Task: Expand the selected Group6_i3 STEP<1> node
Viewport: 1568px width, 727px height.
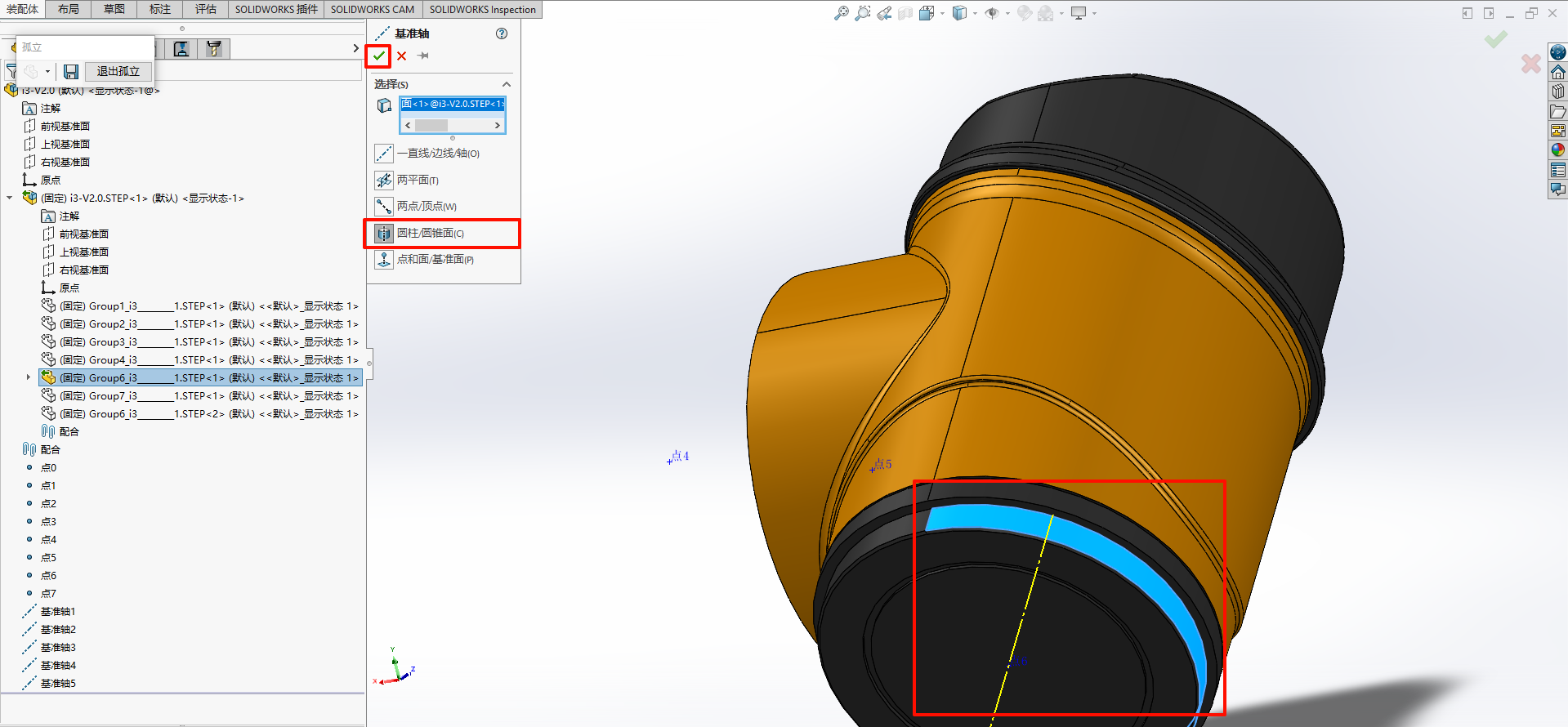Action: [x=28, y=377]
